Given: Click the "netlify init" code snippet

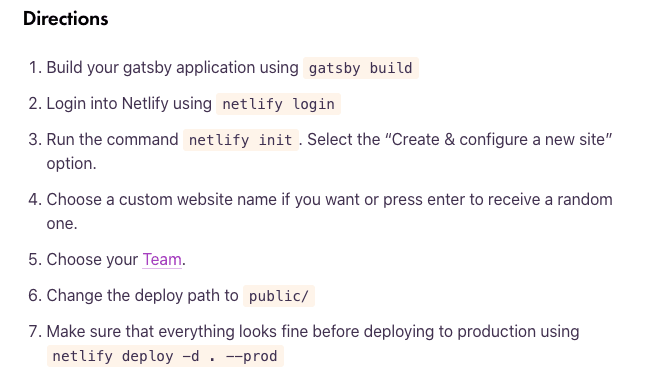Looking at the screenshot, I should tap(241, 140).
